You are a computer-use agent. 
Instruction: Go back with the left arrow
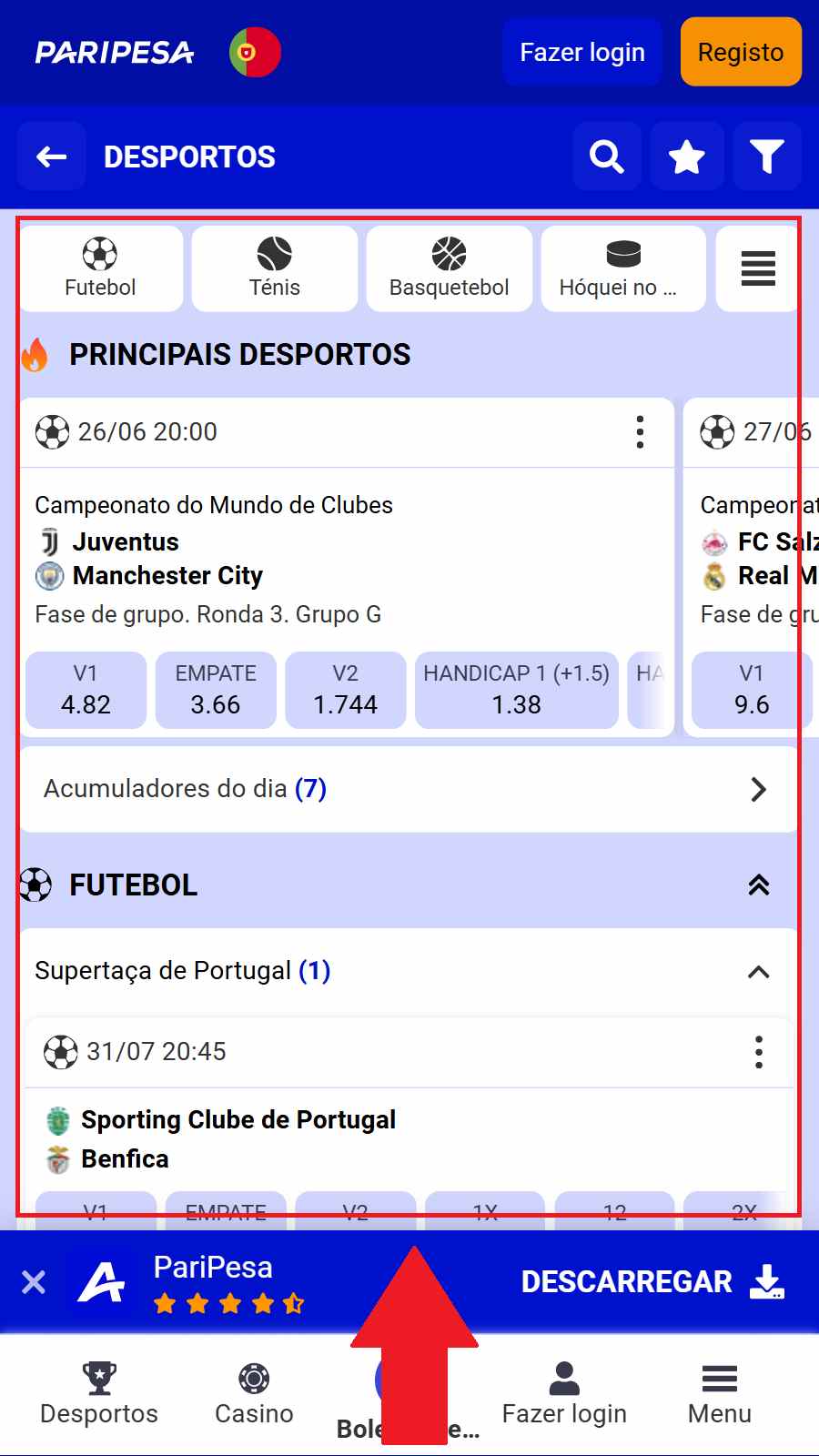tap(52, 157)
